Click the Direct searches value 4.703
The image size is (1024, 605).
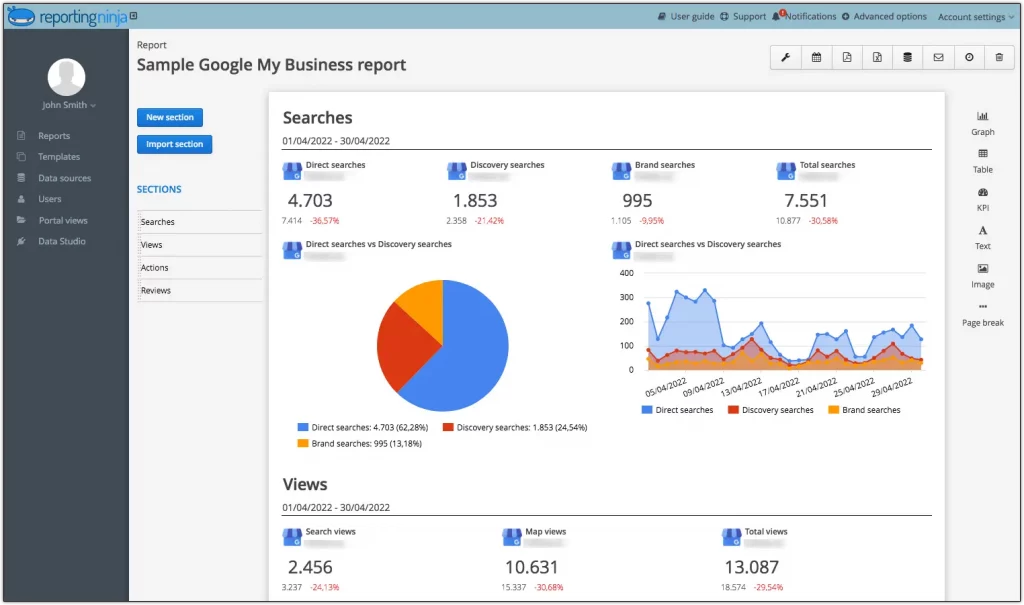310,201
